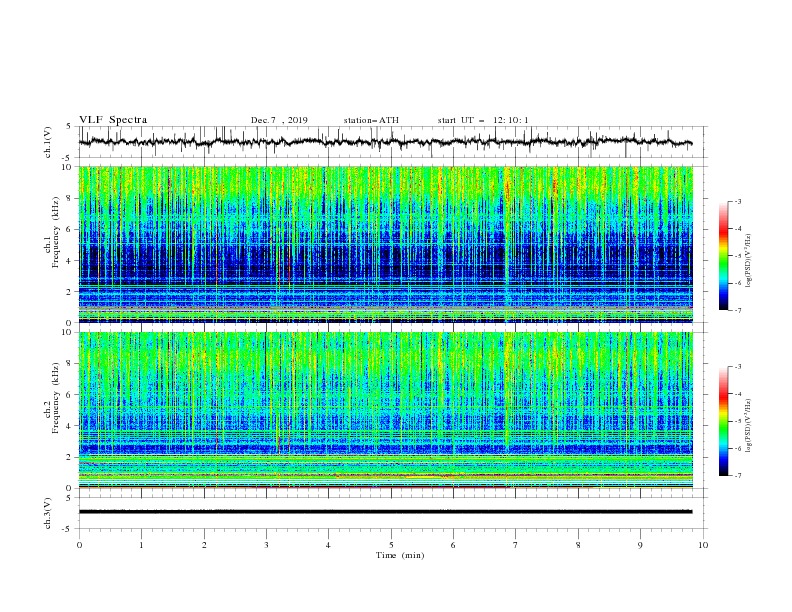Click the ch.1 colorbar "log(PSD)(V²/Hz)" label
Viewport: 792px width, 612px height.
(749, 261)
